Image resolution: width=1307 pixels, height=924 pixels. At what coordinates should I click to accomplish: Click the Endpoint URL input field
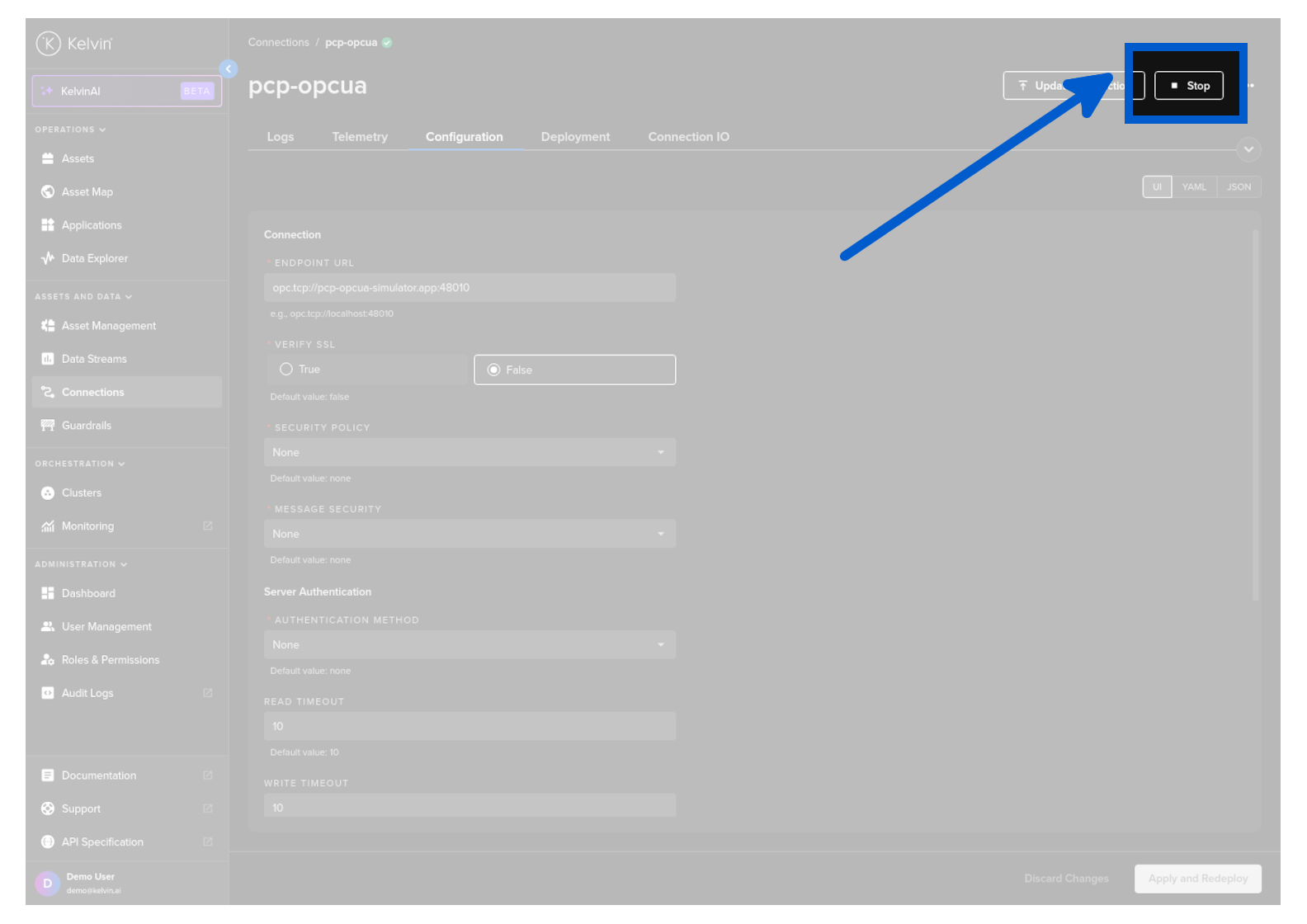[469, 288]
